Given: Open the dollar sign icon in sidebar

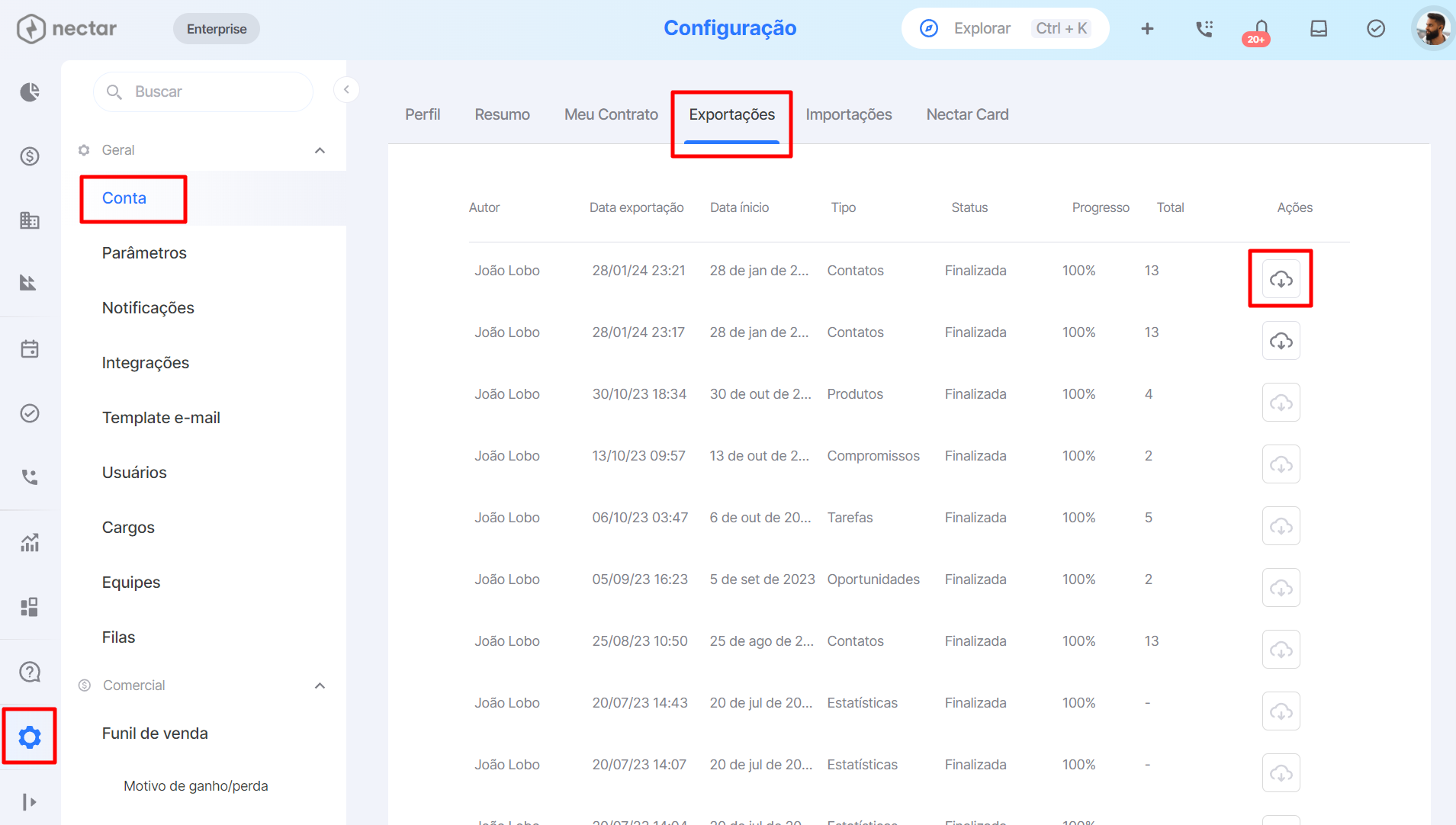Looking at the screenshot, I should [x=30, y=156].
